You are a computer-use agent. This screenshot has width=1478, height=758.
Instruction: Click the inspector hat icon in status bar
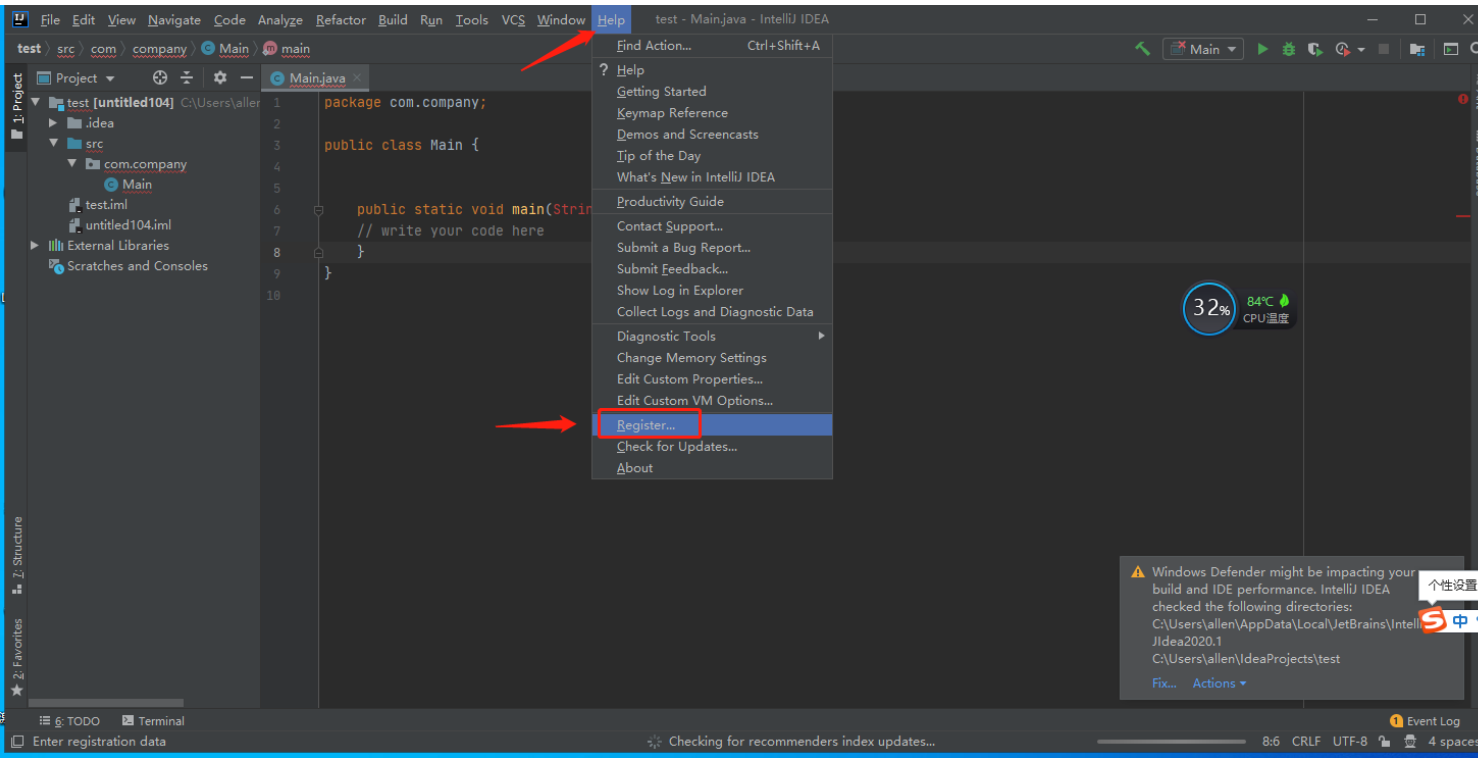coord(1410,742)
